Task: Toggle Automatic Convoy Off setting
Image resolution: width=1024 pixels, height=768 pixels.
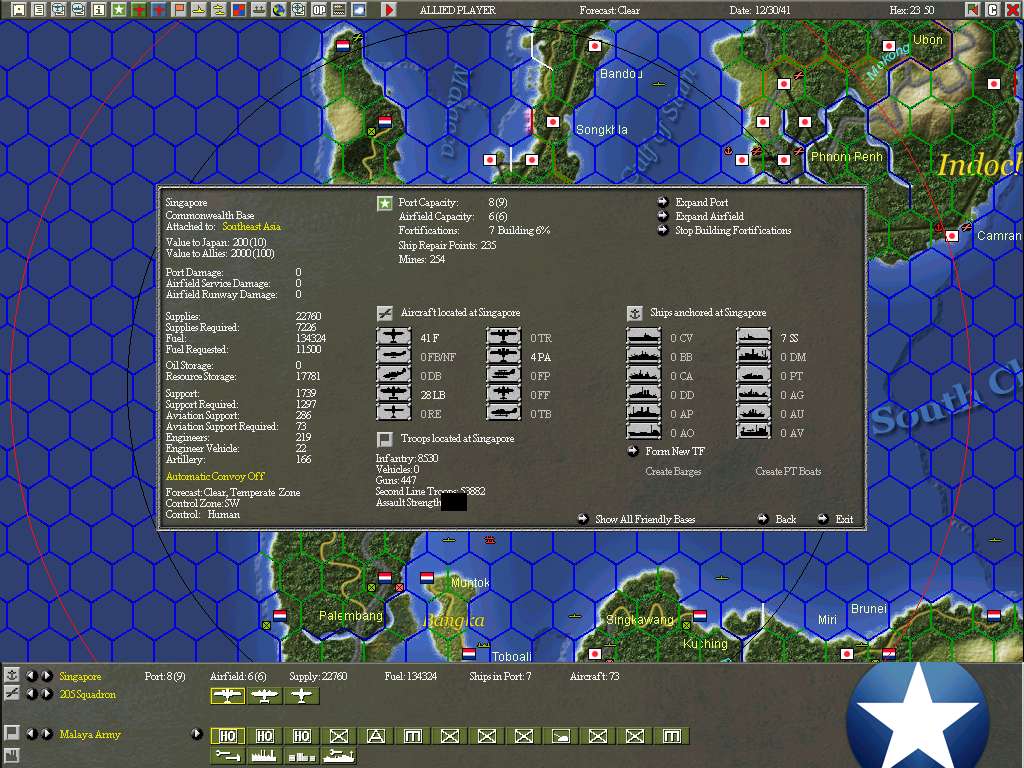Action: [x=215, y=476]
